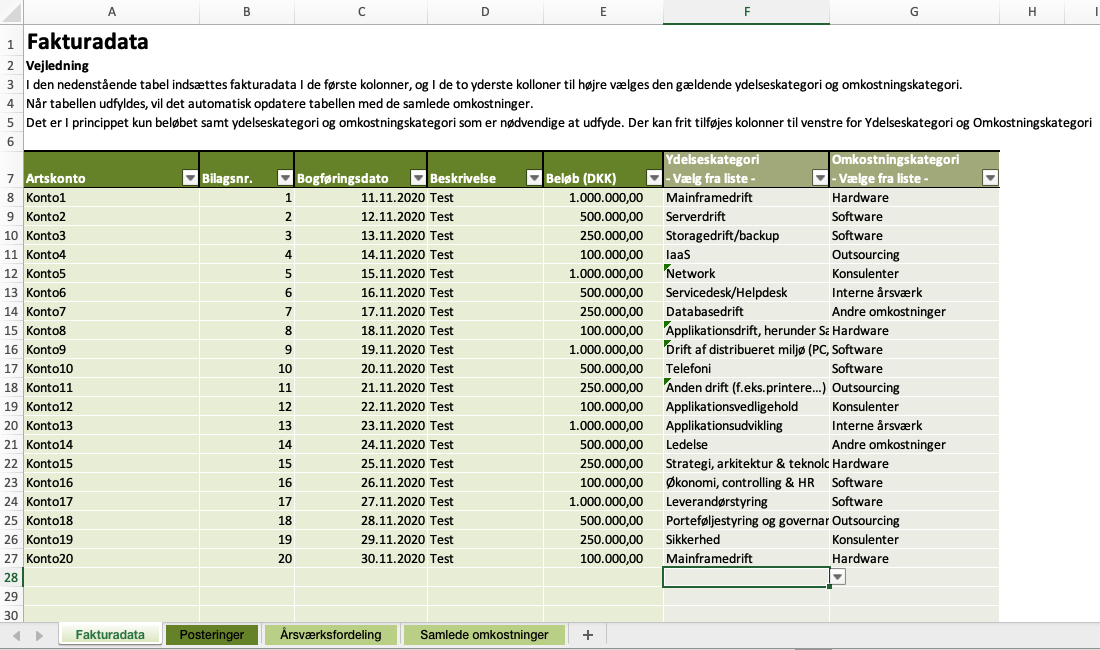Open the Årsværksfordeling sheet tab
The height and width of the screenshot is (650, 1100).
pyautogui.click(x=330, y=635)
